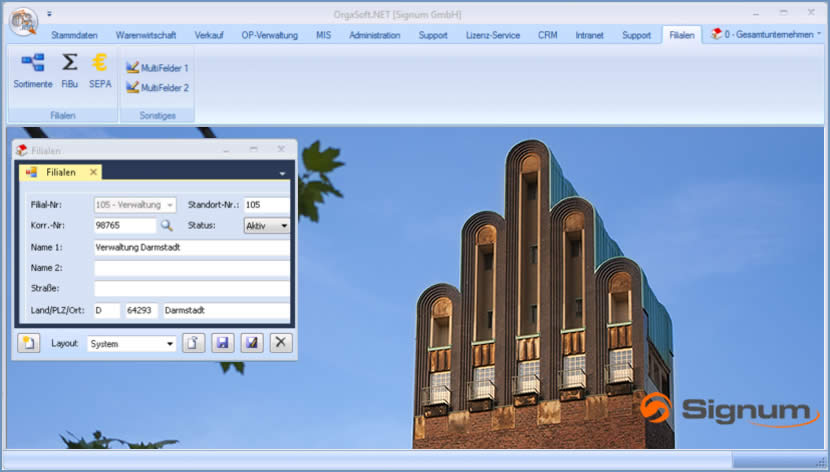Screen dimensions: 830x472
Task: Click the OrgaSoft application orb button
Action: point(22,19)
